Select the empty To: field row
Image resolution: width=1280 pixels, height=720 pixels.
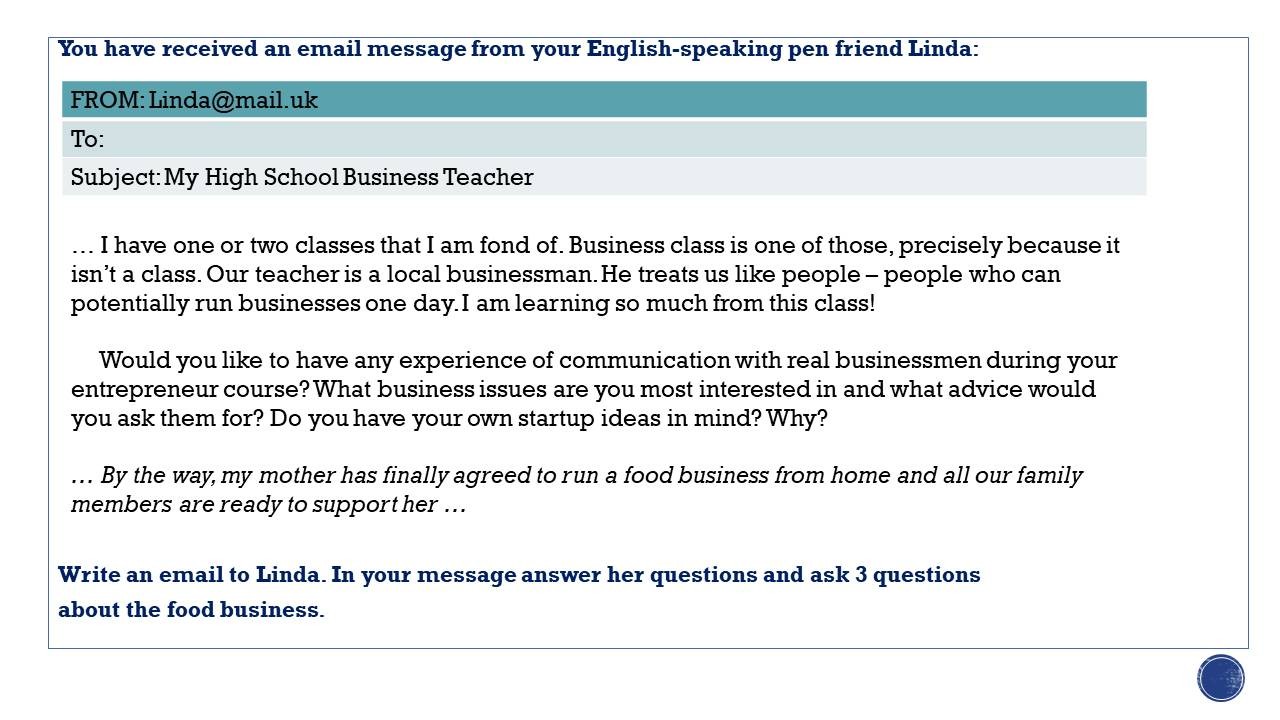tap(604, 139)
